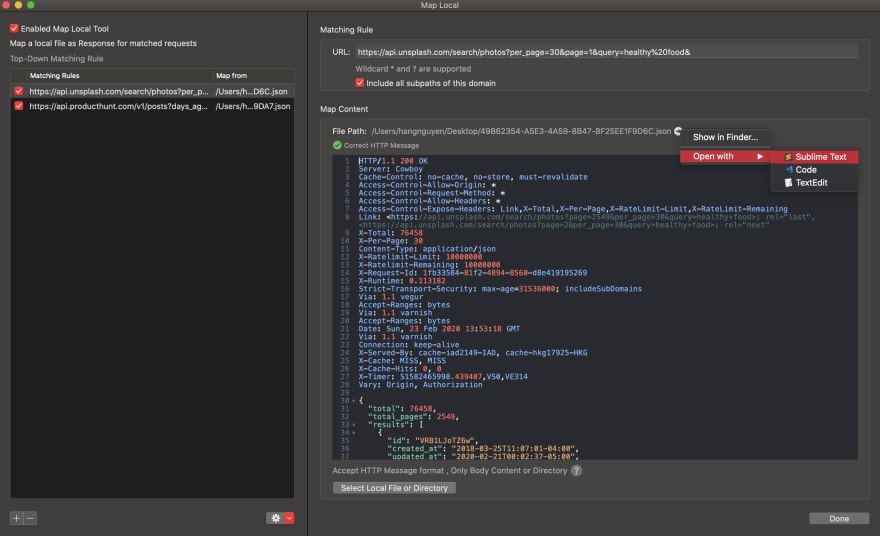Click the Content-Type: application/json line
This screenshot has width=880, height=536.
point(427,249)
